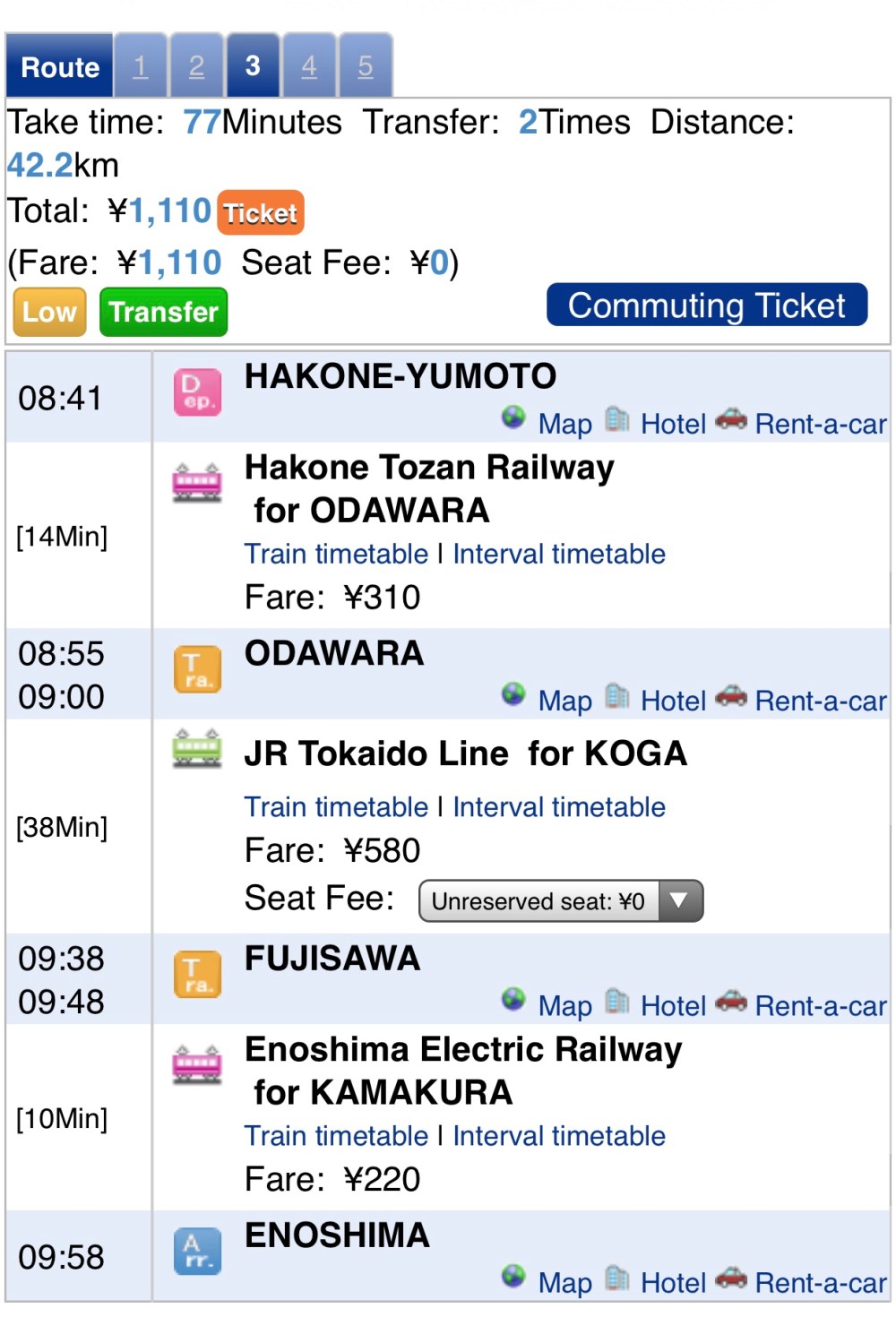
Task: Click the Tra. transfer icon at Odawara
Action: coord(197,670)
